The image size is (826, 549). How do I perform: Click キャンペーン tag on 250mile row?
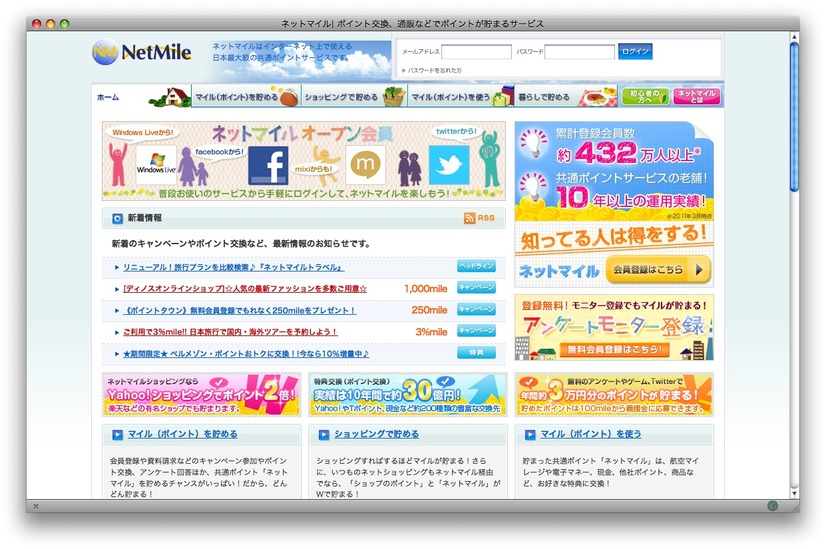(476, 309)
